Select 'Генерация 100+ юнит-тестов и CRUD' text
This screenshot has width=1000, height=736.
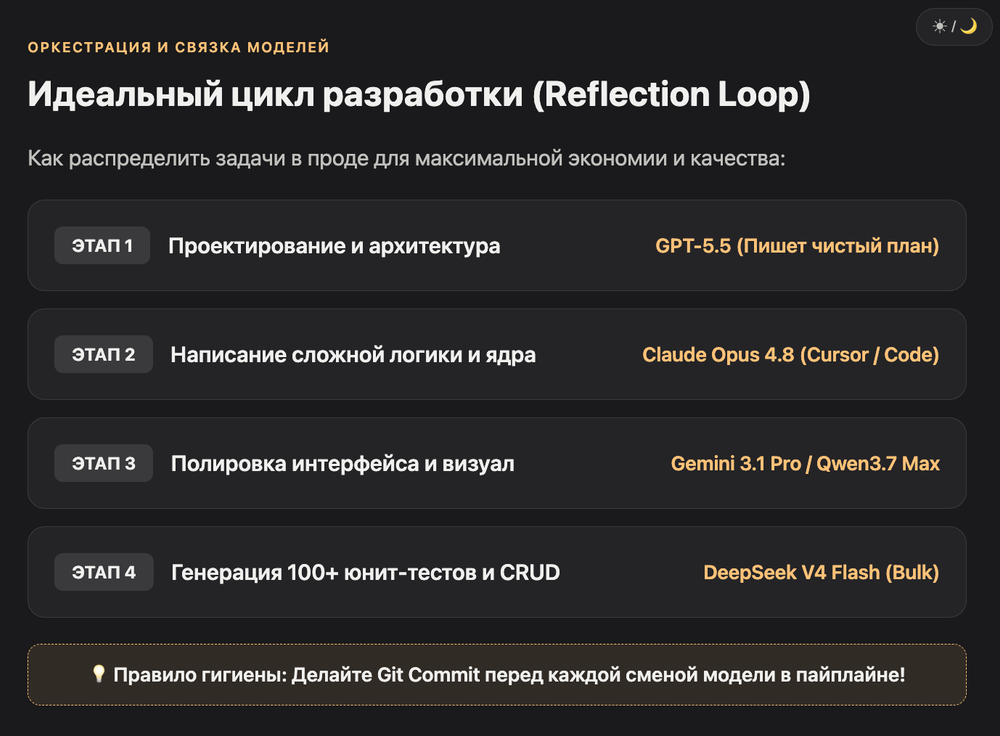[365, 573]
